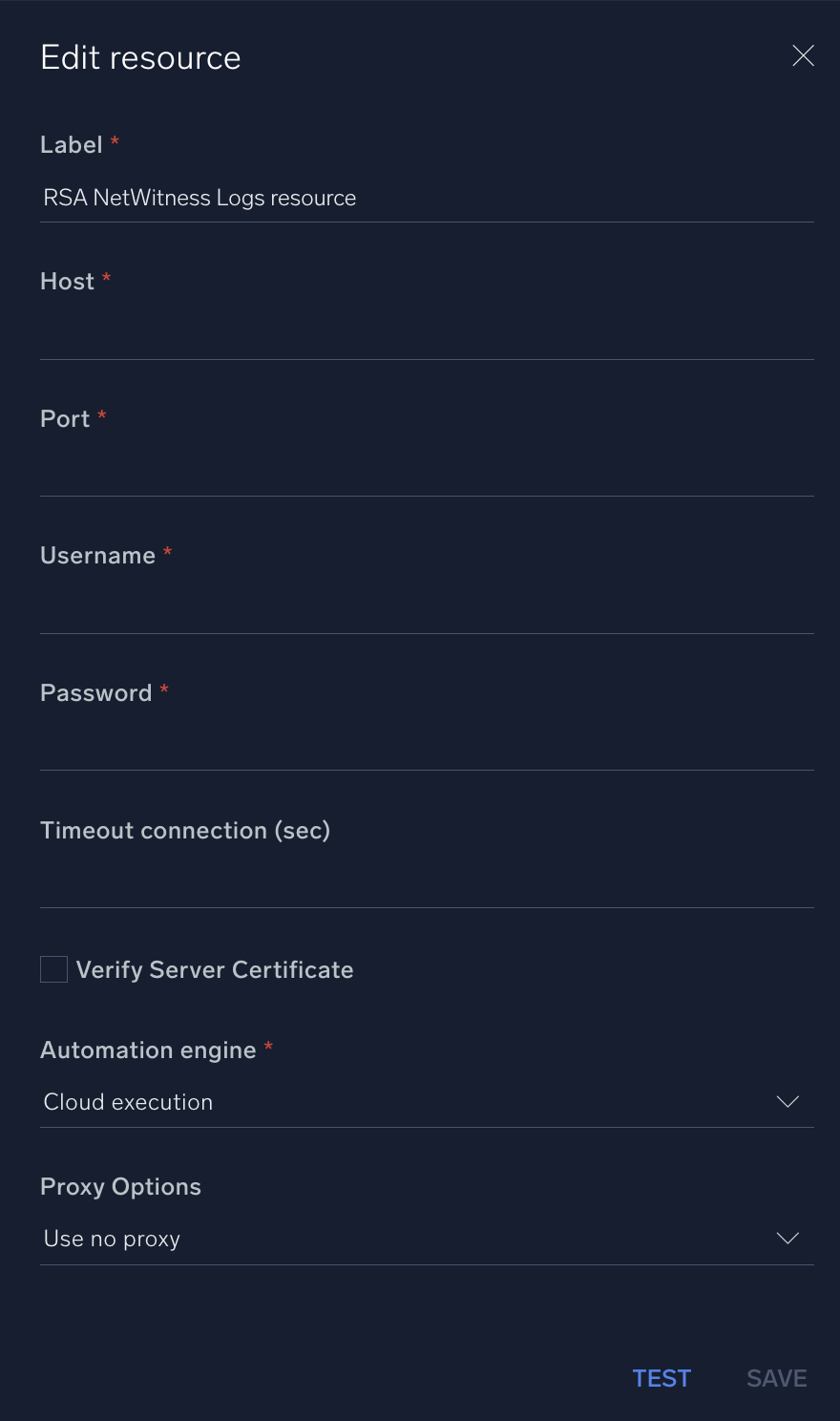Image resolution: width=840 pixels, height=1421 pixels.
Task: Click the Password input field
Action: pyautogui.click(x=427, y=746)
